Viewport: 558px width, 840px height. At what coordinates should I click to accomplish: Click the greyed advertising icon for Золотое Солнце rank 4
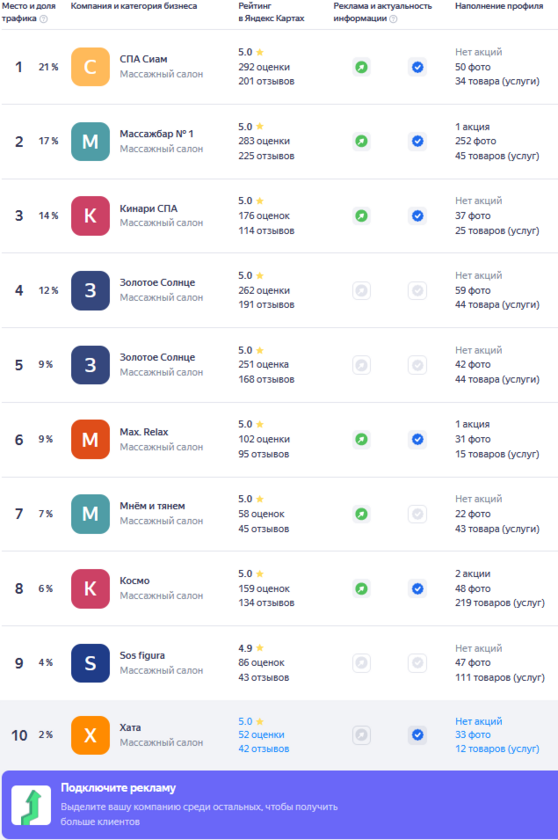pos(361,290)
